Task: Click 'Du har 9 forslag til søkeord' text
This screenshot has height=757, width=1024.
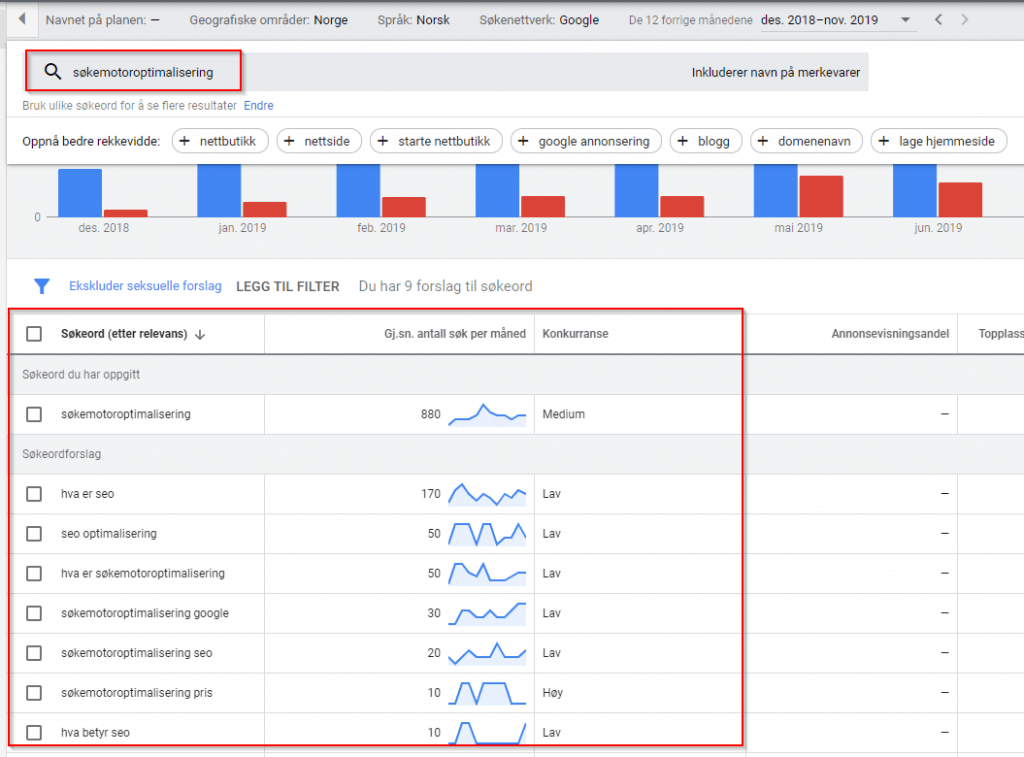Action: [x=445, y=286]
